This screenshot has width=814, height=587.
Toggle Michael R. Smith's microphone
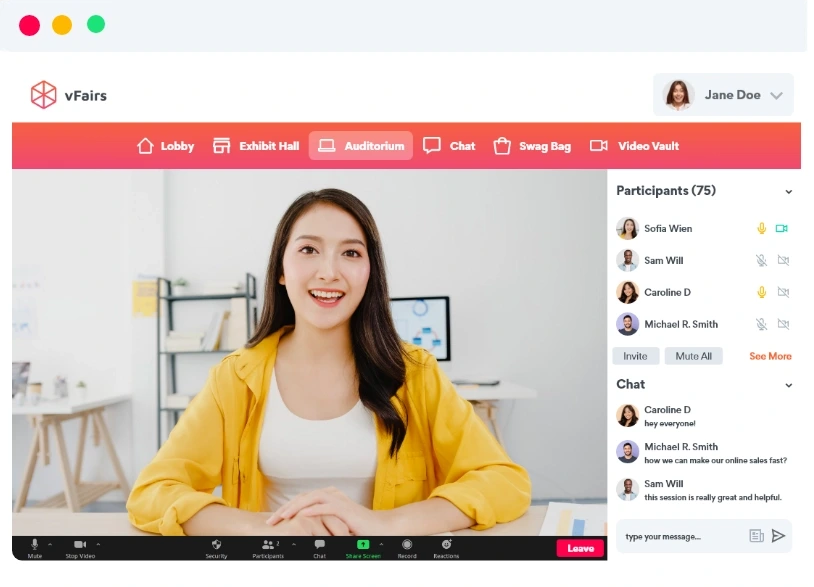[x=762, y=324]
